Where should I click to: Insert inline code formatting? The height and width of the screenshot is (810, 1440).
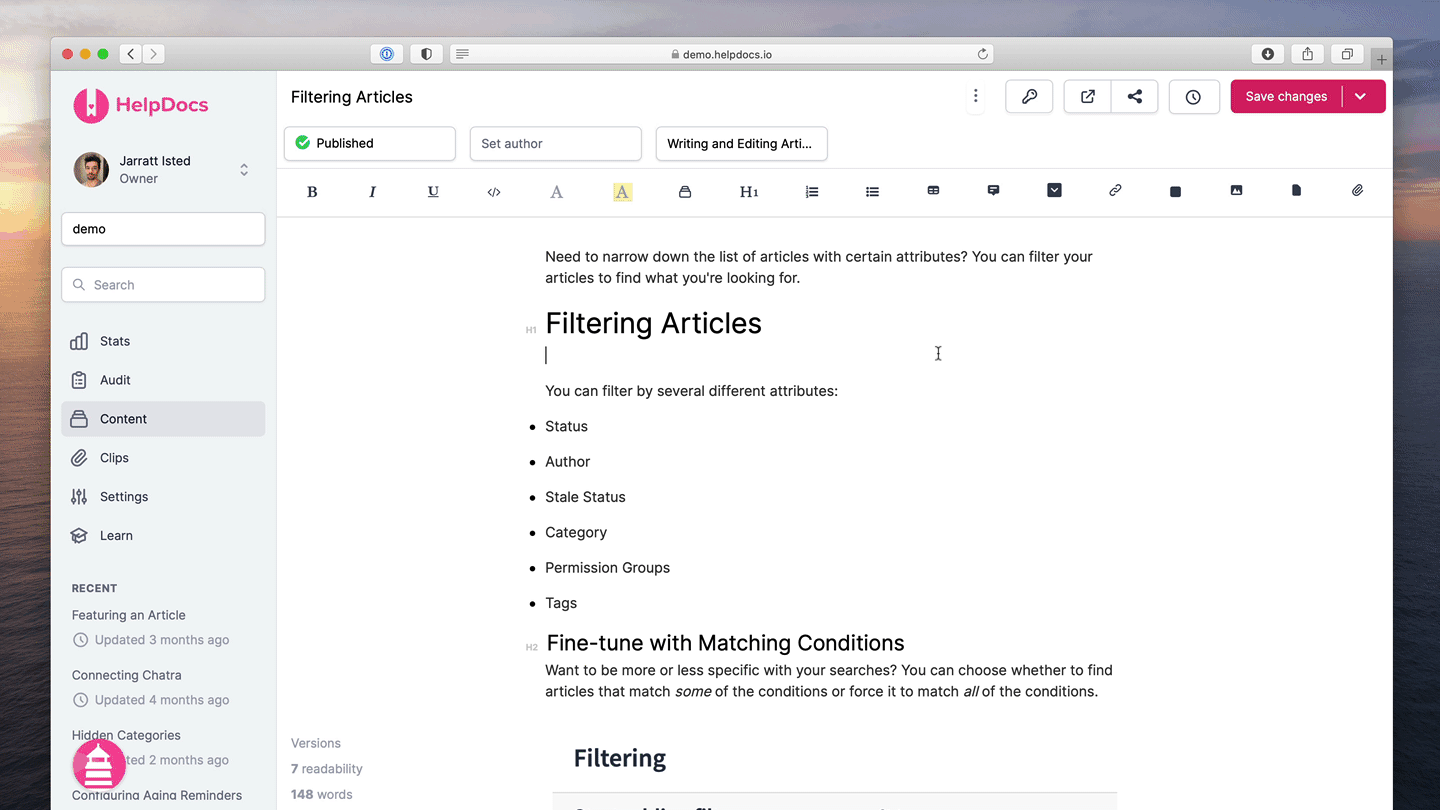click(494, 192)
